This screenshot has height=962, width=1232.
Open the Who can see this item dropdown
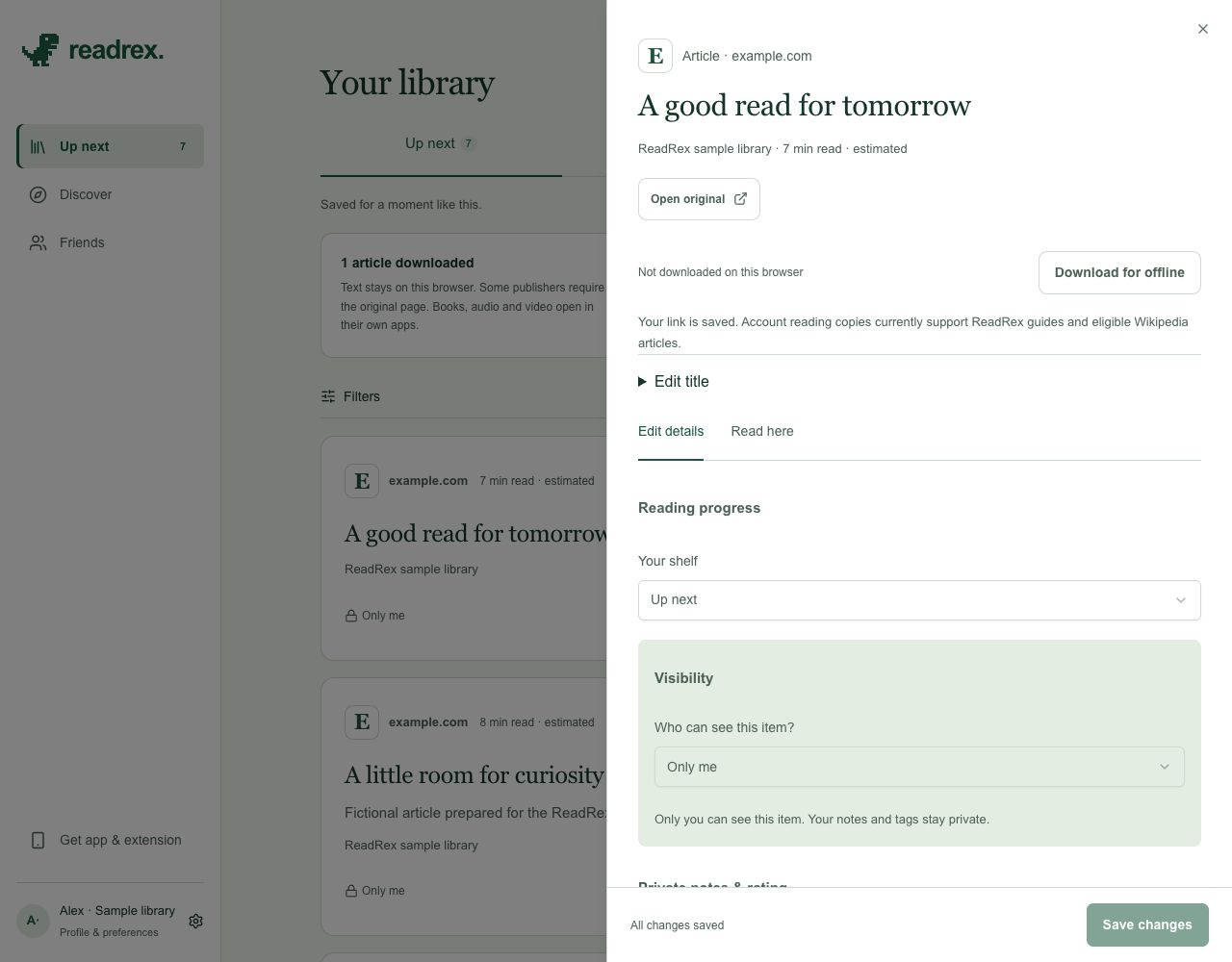919,767
